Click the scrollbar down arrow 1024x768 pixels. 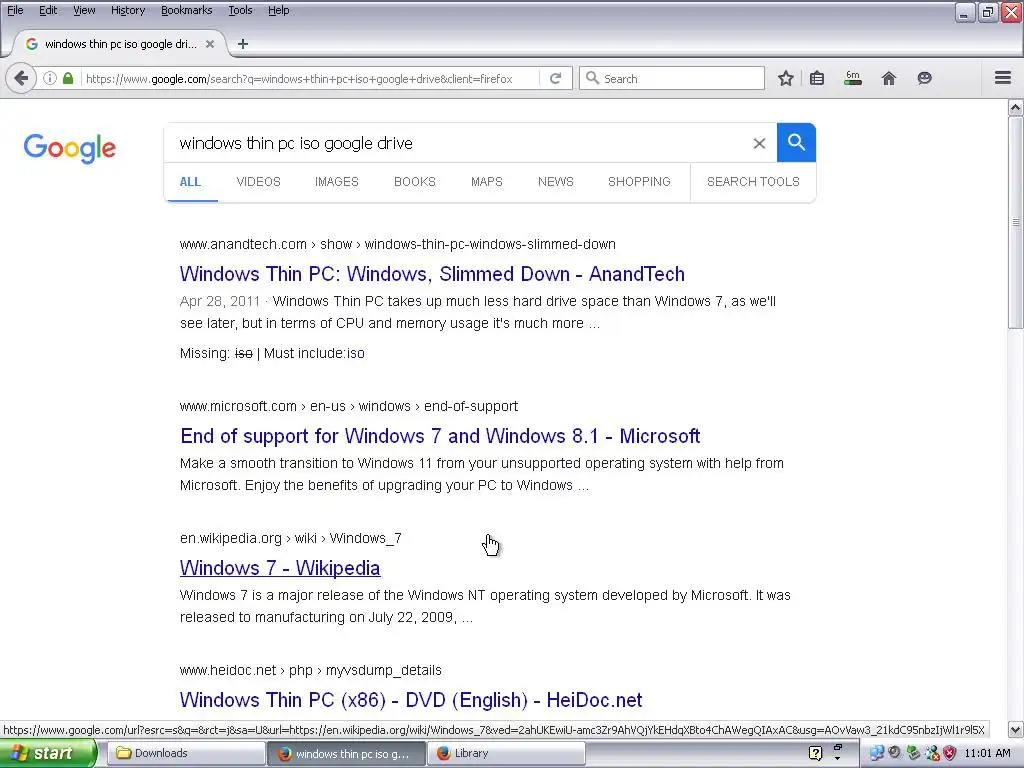[x=1016, y=729]
